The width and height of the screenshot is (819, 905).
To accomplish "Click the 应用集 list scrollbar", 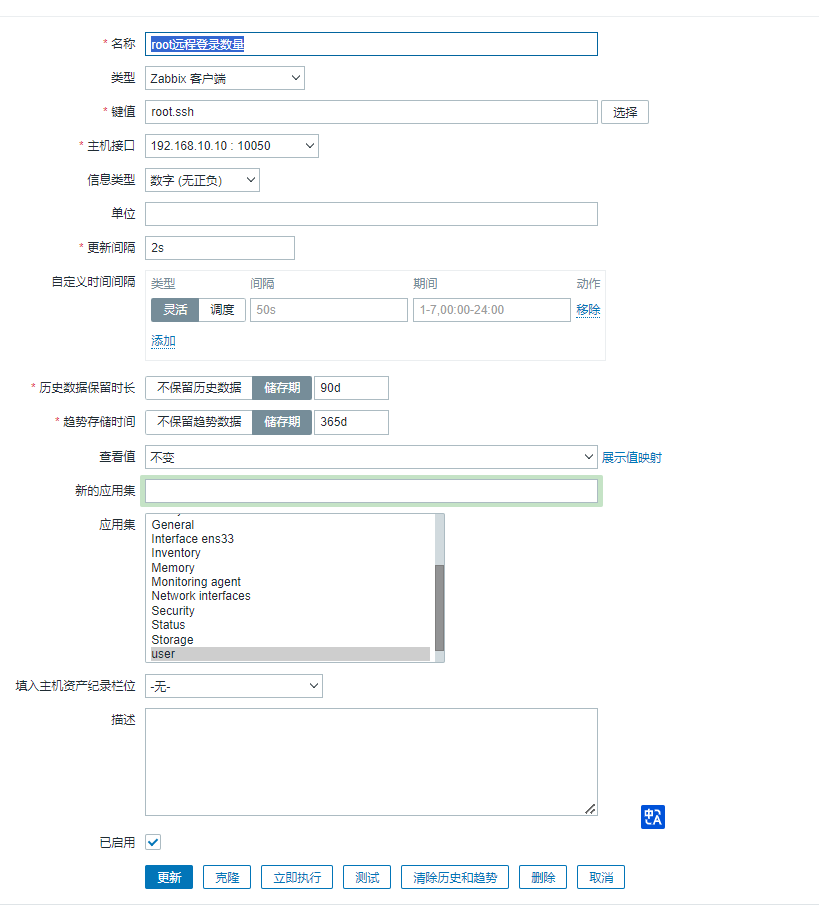I will coord(440,606).
